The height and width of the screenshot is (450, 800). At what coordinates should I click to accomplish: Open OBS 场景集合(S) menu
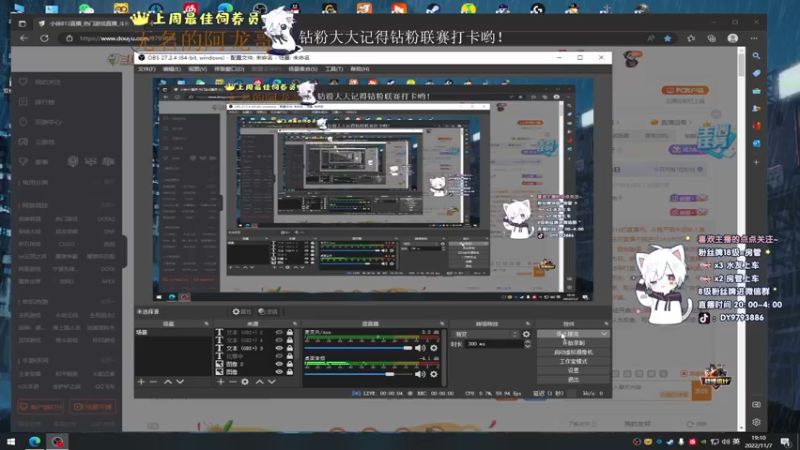pos(303,69)
